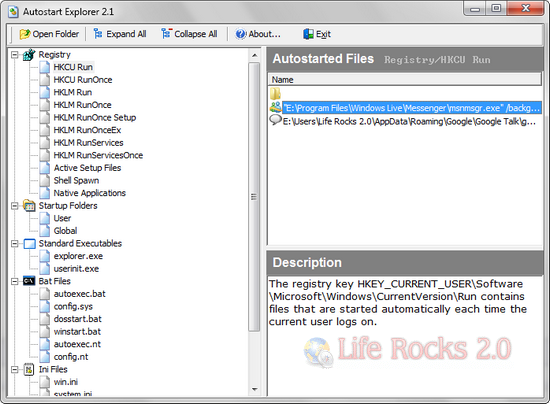
Task: Click the Windows Live Messenger entry icon
Action: coord(276,107)
